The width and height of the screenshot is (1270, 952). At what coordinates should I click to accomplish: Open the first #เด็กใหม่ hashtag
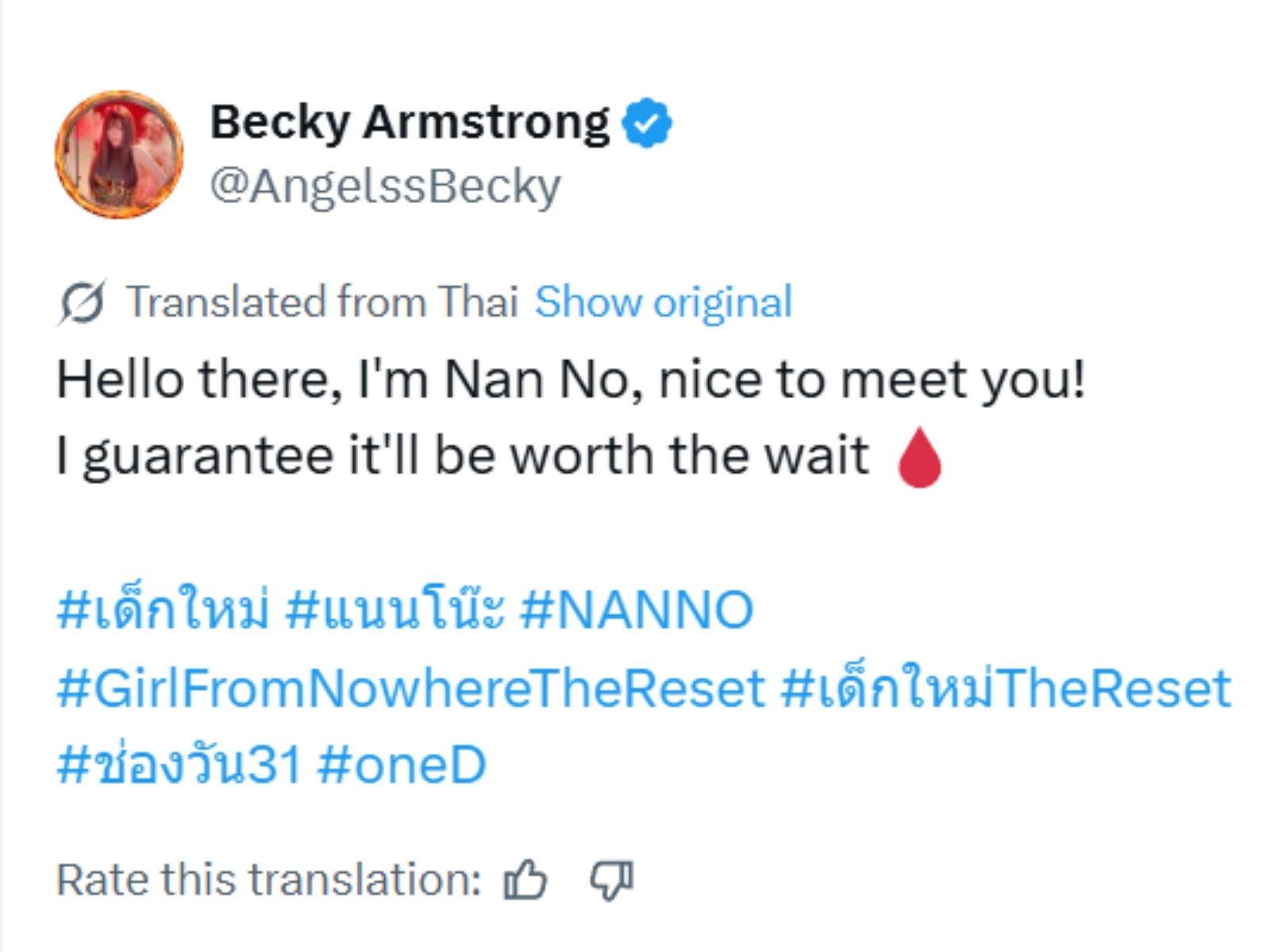click(x=164, y=611)
